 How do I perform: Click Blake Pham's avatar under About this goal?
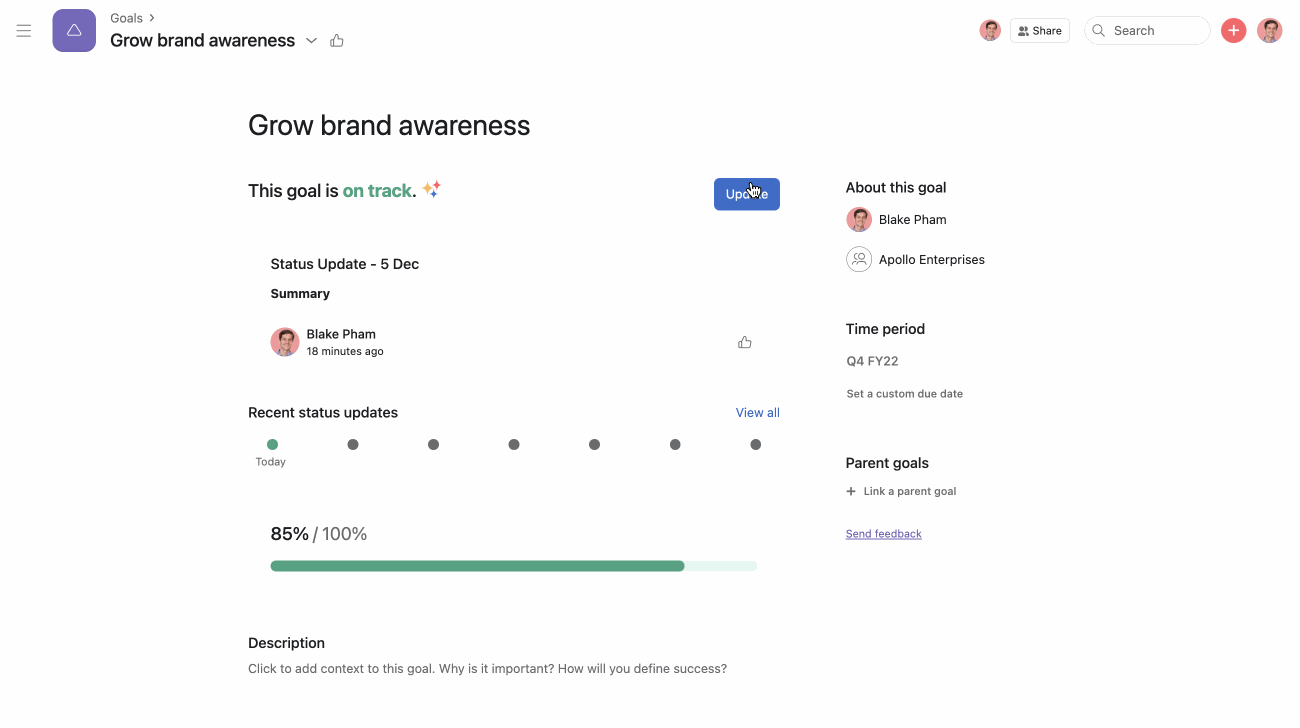point(858,219)
